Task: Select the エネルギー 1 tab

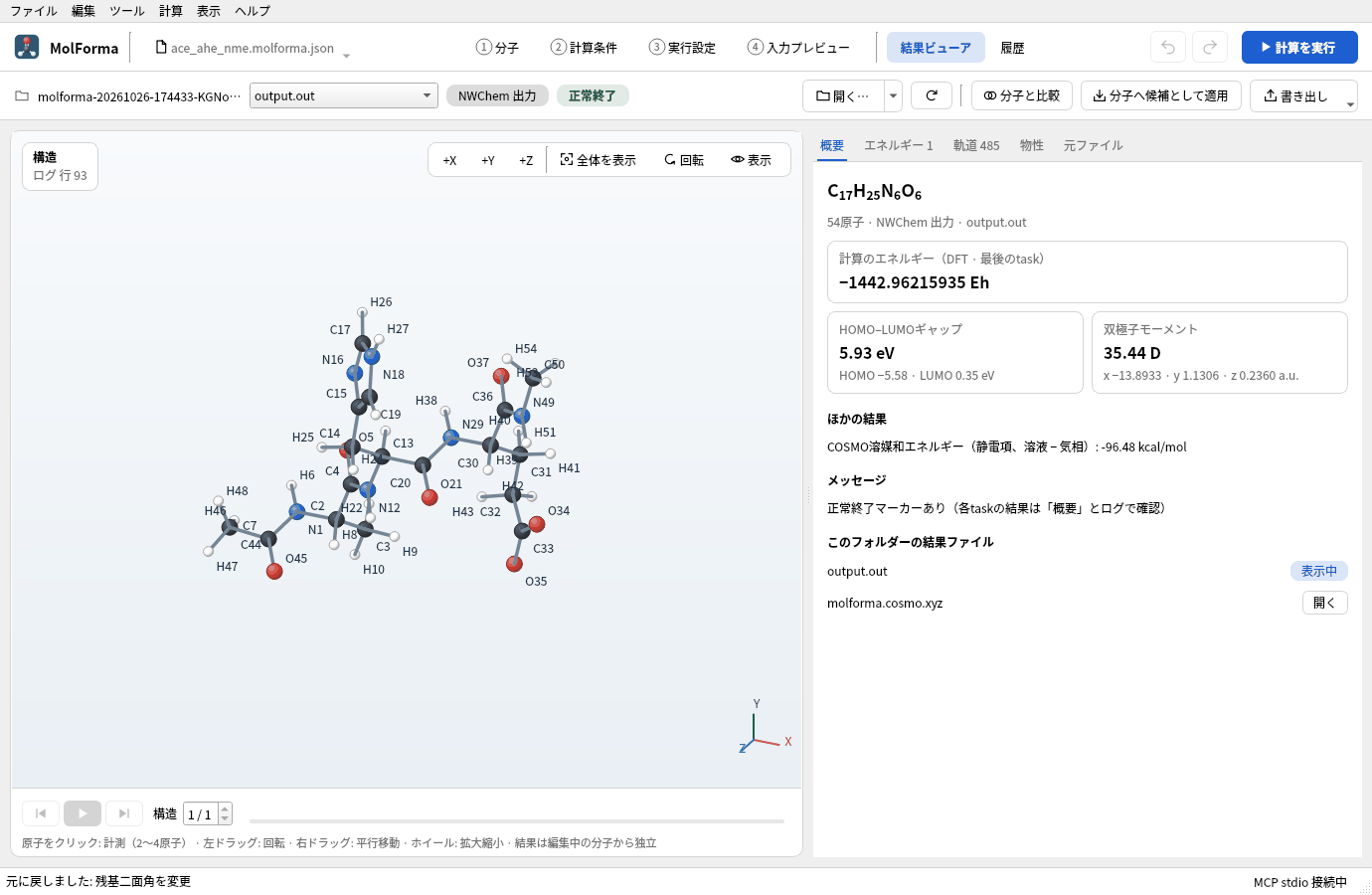Action: (x=899, y=145)
